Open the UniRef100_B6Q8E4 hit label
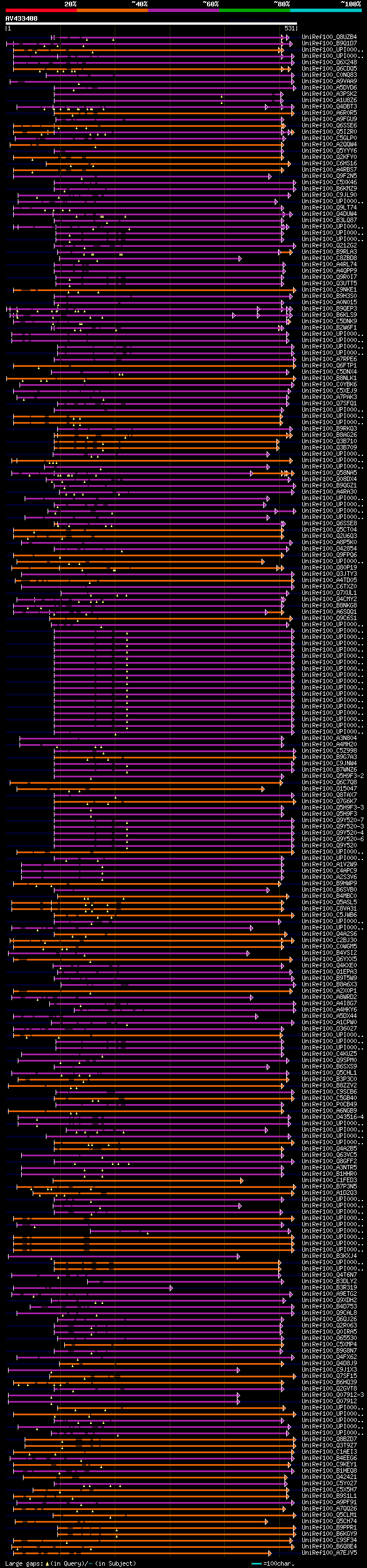The height and width of the screenshot is (1568, 367). point(329,1547)
